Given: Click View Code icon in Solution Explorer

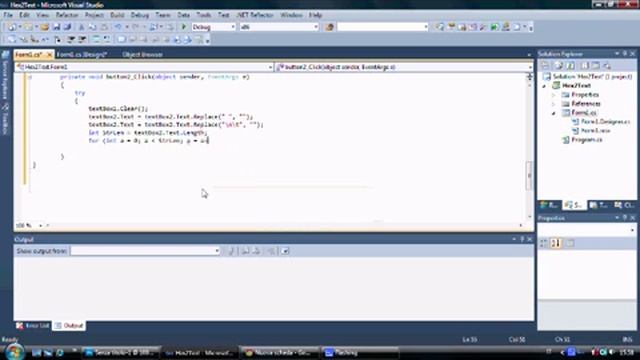Looking at the screenshot, I should (584, 66).
